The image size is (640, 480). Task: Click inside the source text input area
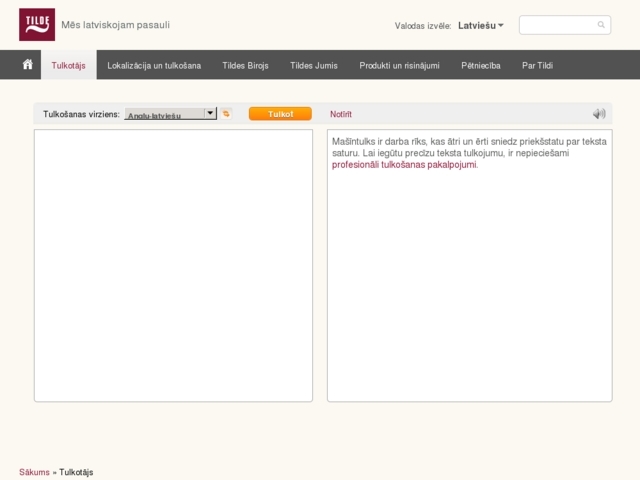click(173, 265)
